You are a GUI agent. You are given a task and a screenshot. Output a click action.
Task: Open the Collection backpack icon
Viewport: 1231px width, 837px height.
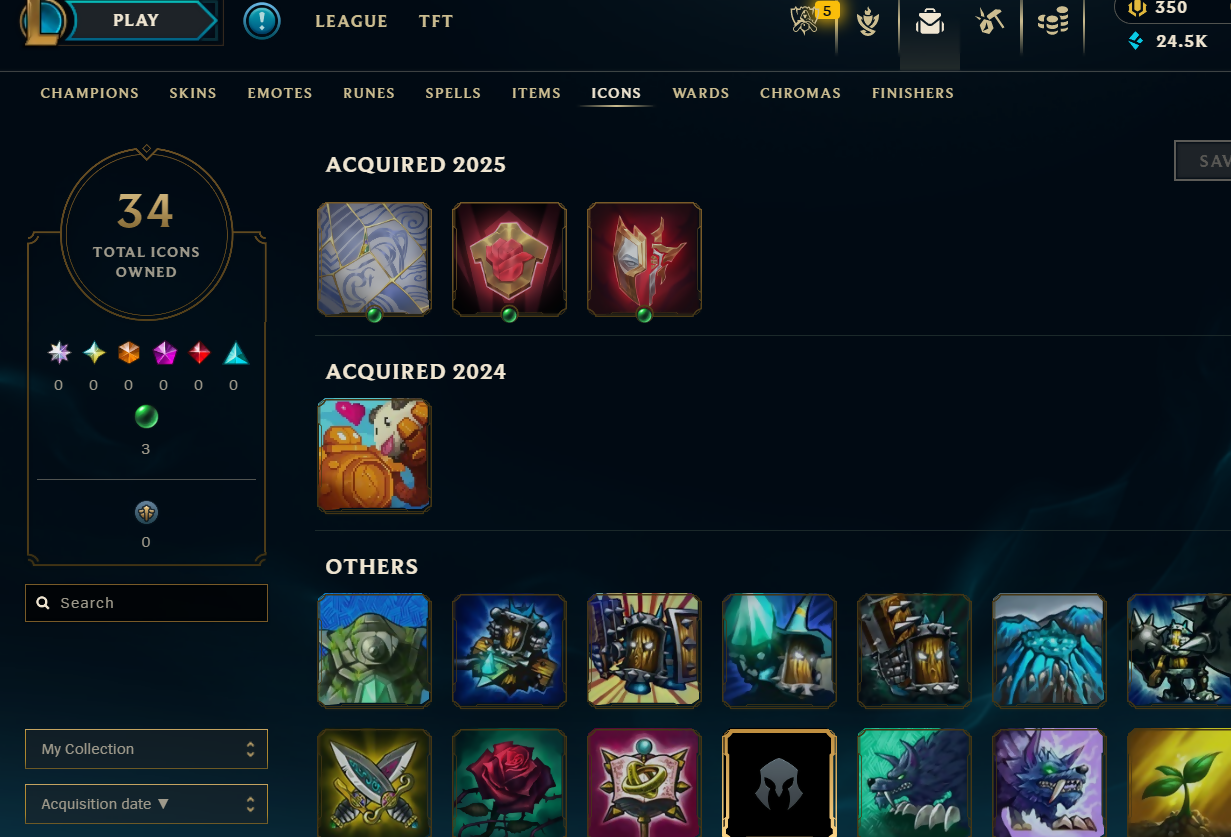[930, 22]
